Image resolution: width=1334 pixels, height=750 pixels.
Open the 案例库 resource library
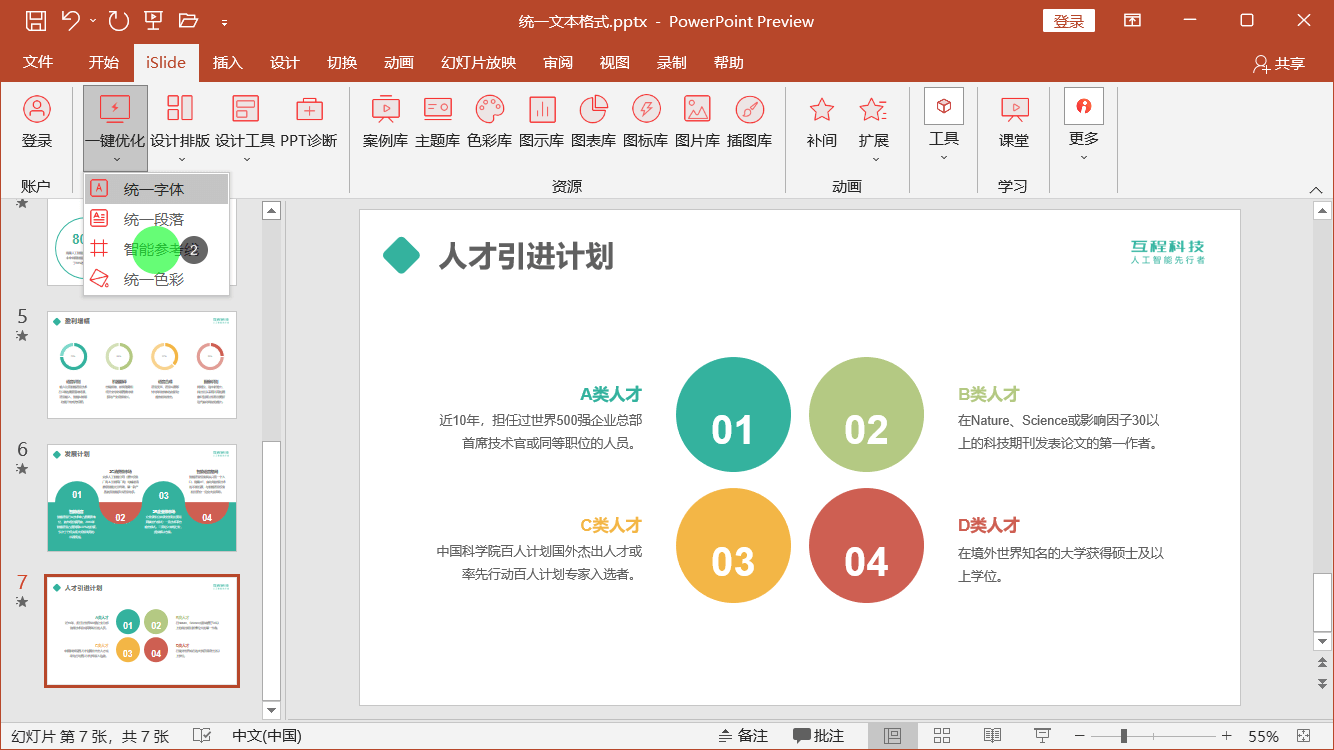tap(385, 120)
